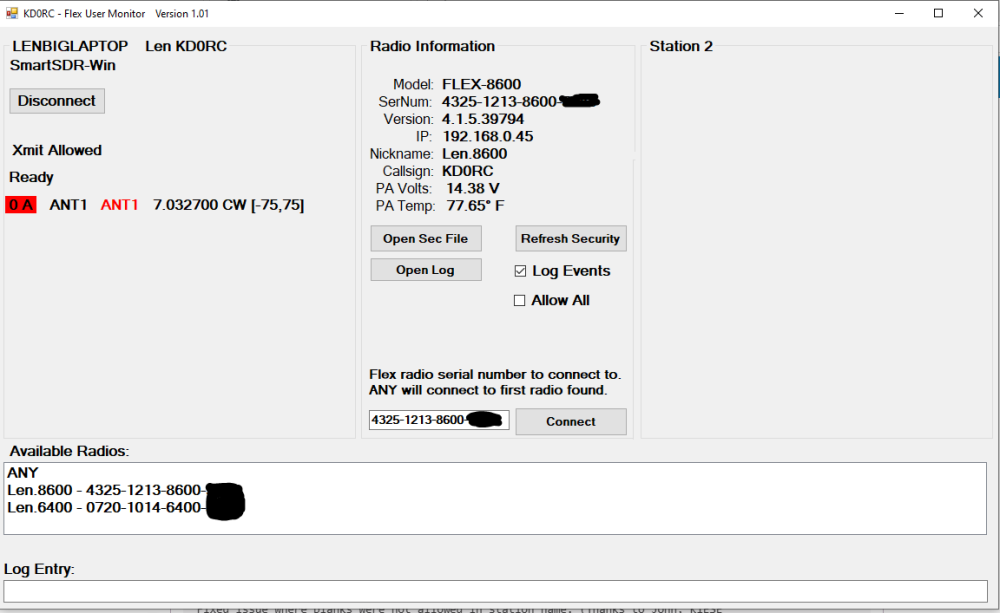The height and width of the screenshot is (613, 1000).
Task: Click Refresh Security button
Action: [x=571, y=239]
